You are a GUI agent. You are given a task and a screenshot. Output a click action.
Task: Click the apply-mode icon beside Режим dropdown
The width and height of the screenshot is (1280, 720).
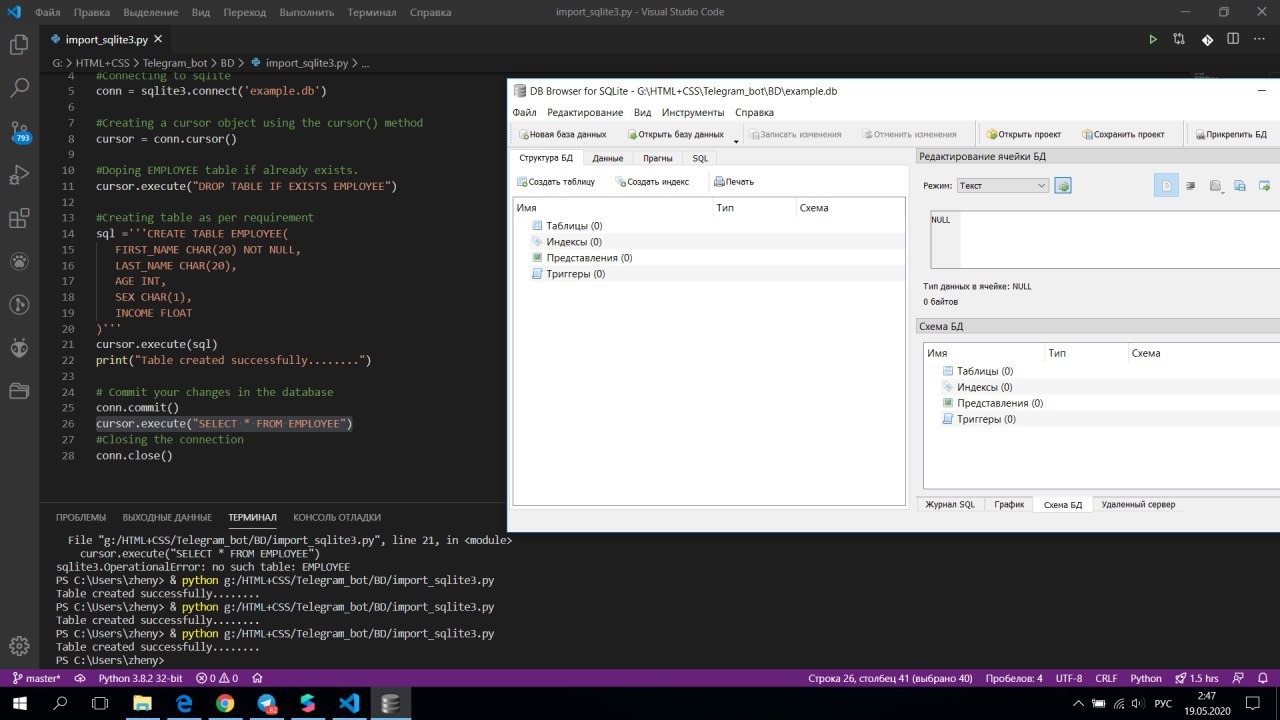pos(1063,186)
